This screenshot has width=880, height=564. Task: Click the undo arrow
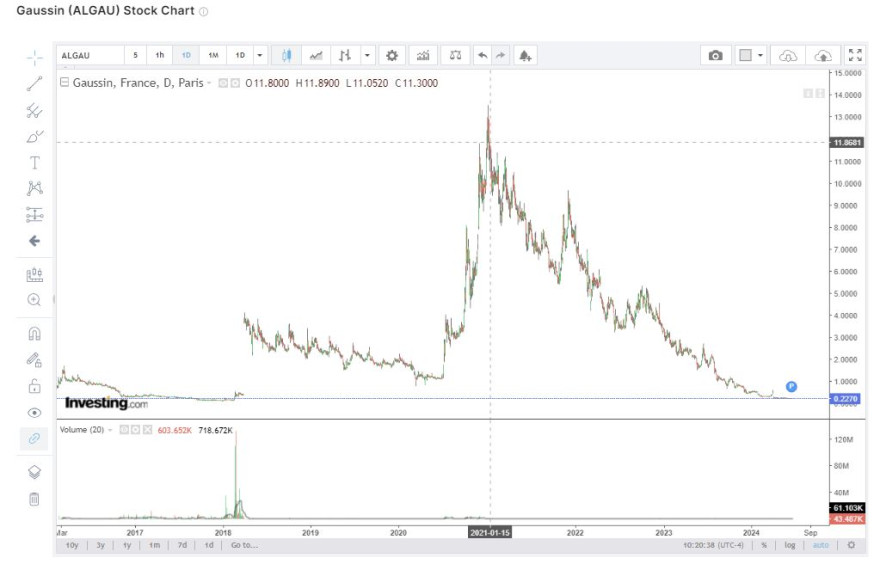coord(482,56)
